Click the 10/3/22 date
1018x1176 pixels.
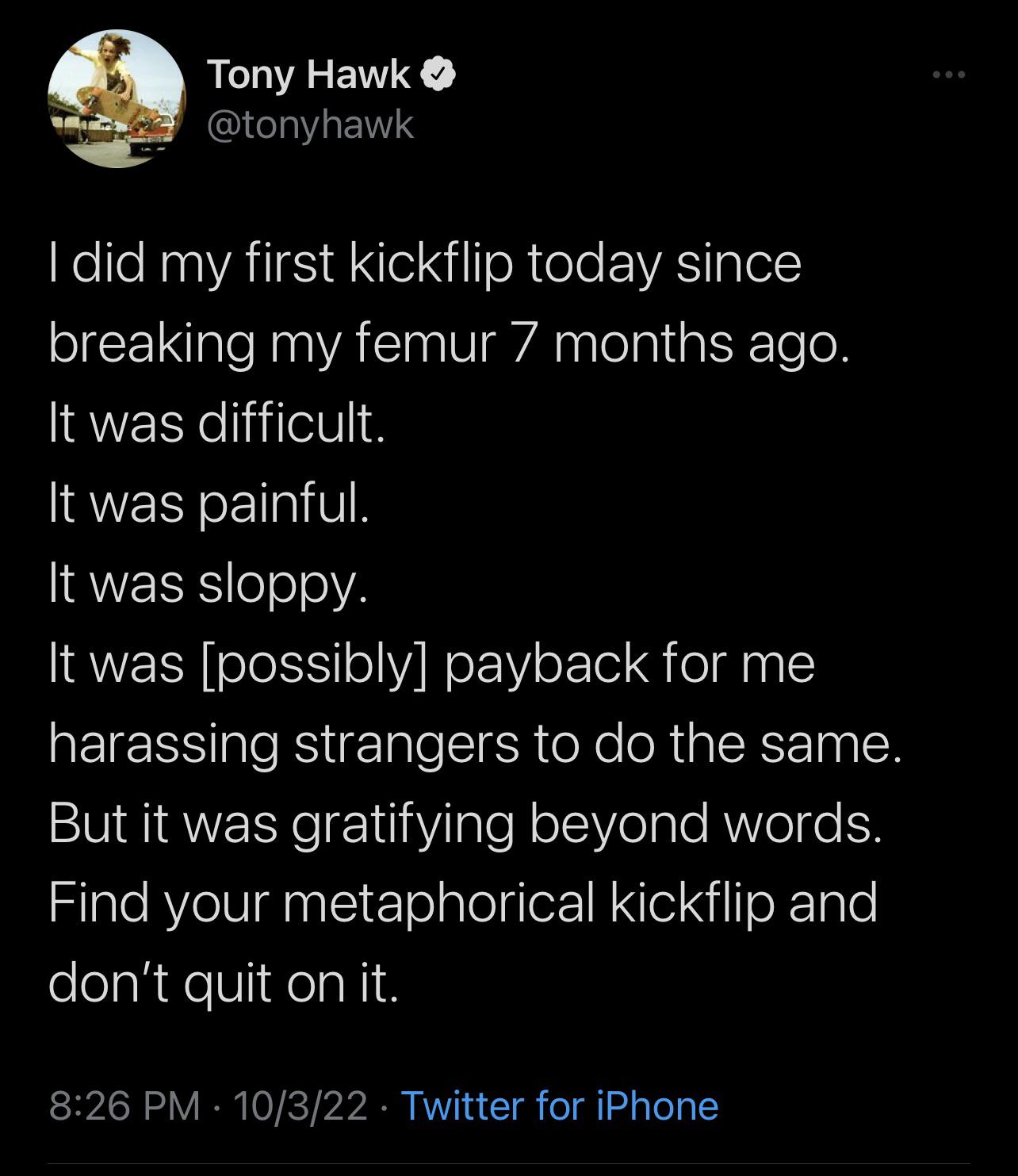(301, 1105)
